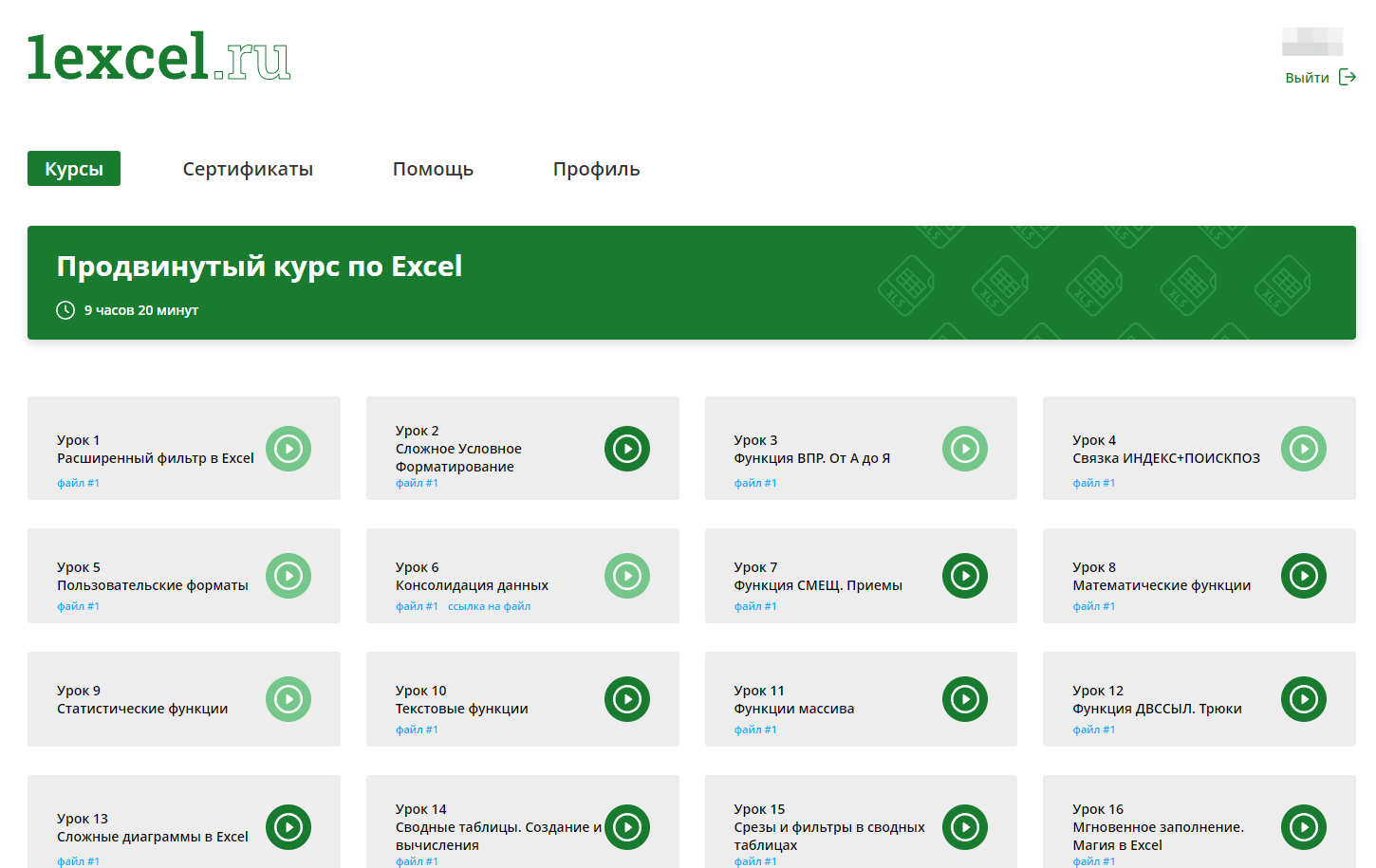Download файл #1 for Урок 11

754,729
